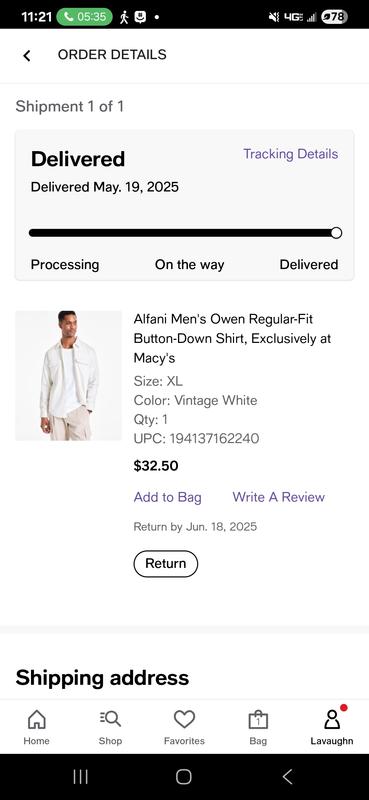Open the Shop search icon
The height and width of the screenshot is (800, 369).
coord(110,719)
